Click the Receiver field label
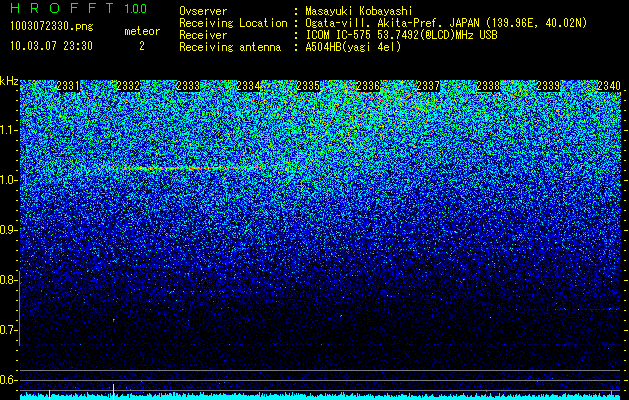Viewport: 629px width, 400px height. click(203, 35)
